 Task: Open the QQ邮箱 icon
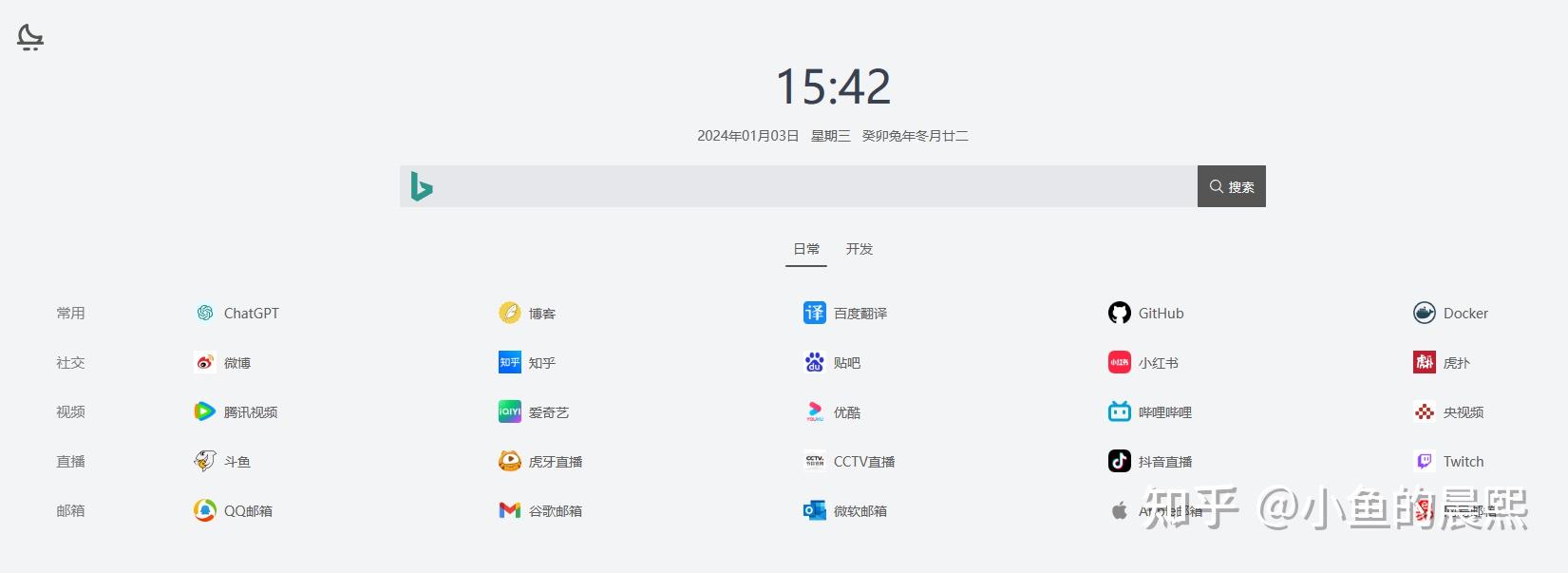(205, 510)
